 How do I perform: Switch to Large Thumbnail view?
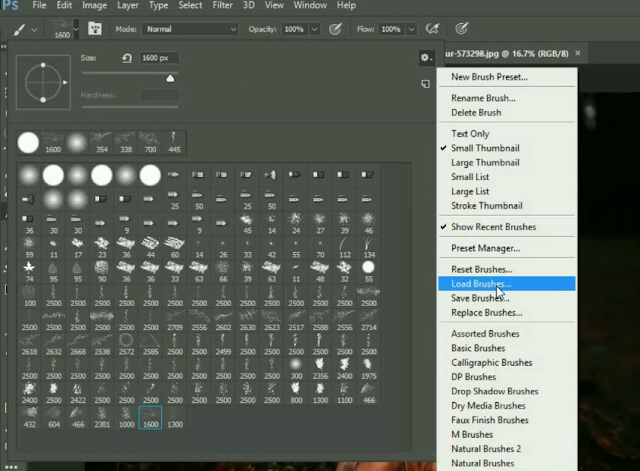485,163
